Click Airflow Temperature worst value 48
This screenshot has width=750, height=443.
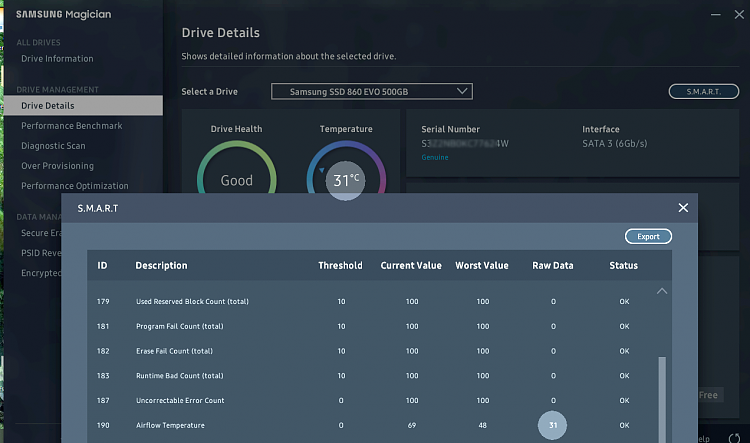pos(483,425)
